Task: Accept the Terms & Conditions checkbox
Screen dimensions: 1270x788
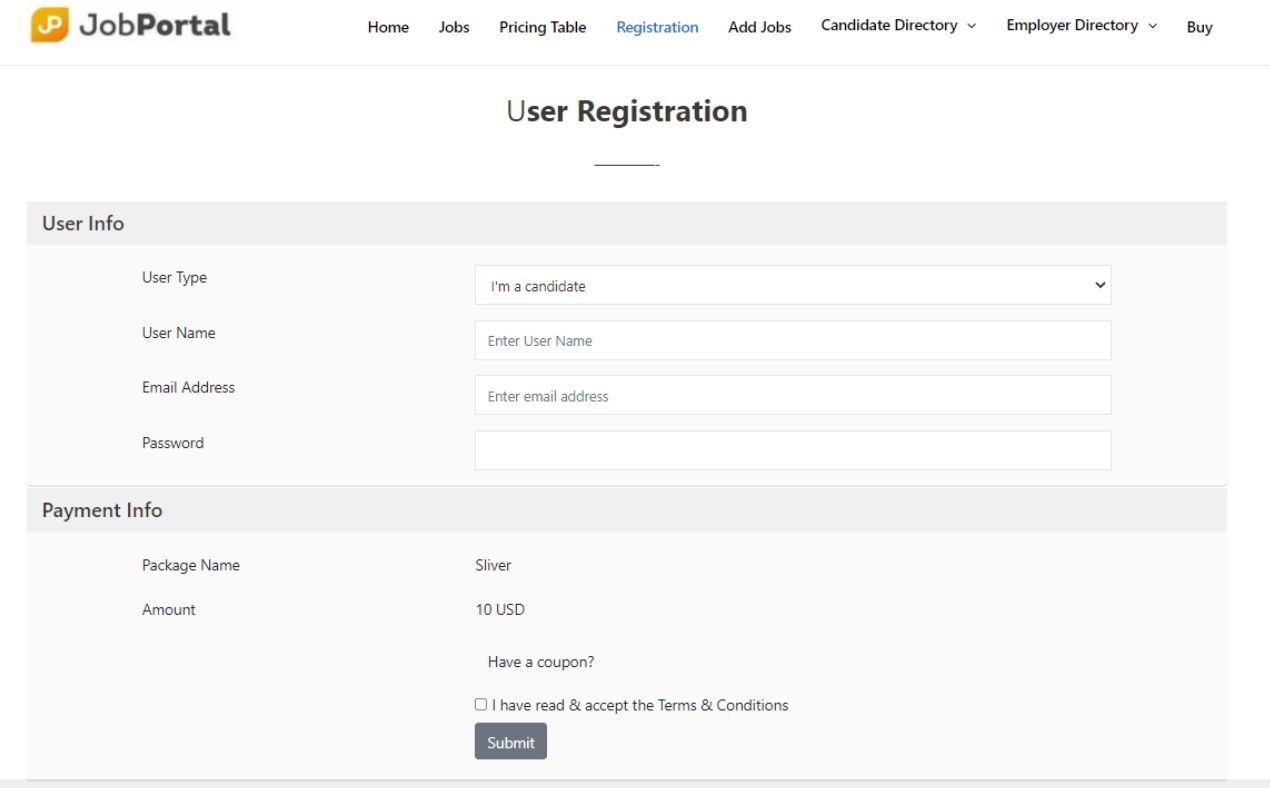Action: pos(481,704)
